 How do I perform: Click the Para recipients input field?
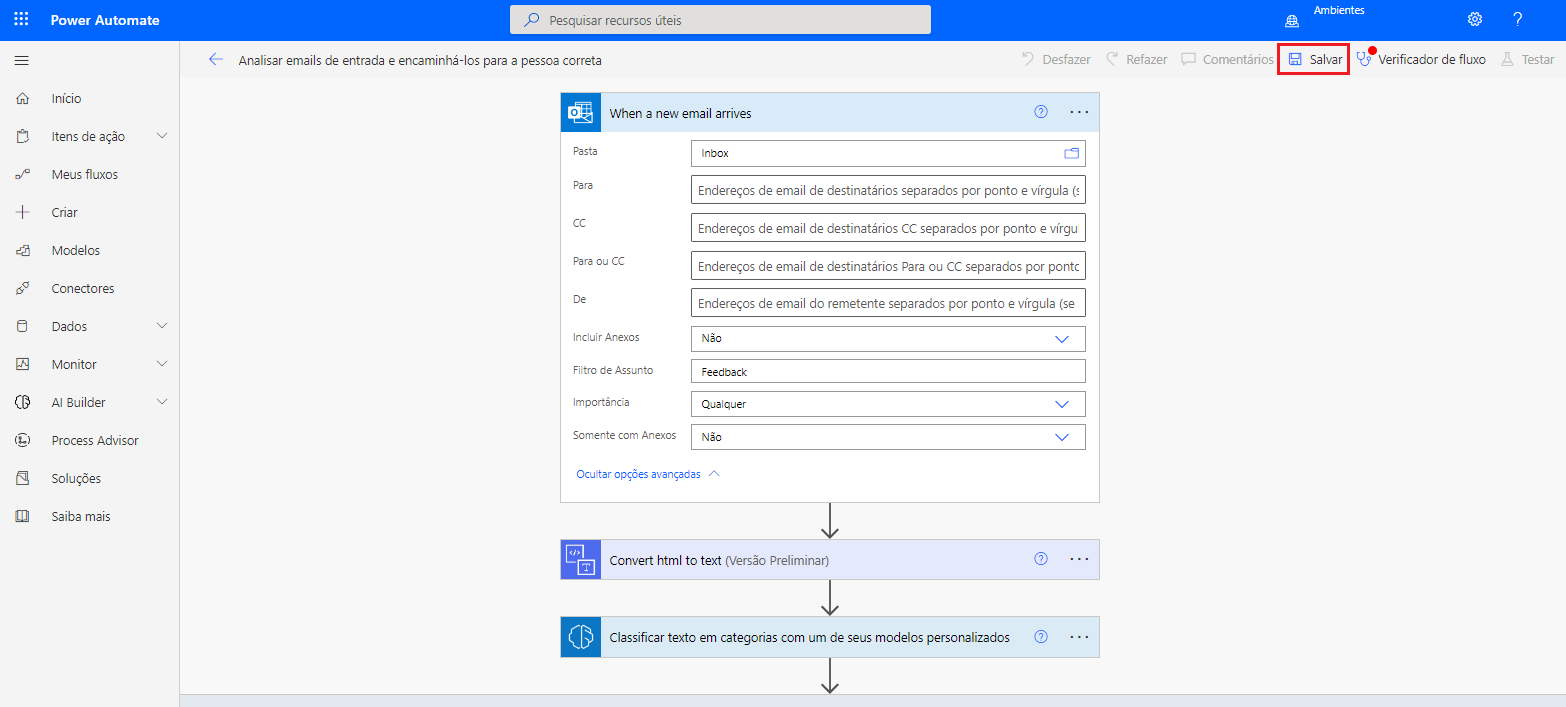click(888, 190)
